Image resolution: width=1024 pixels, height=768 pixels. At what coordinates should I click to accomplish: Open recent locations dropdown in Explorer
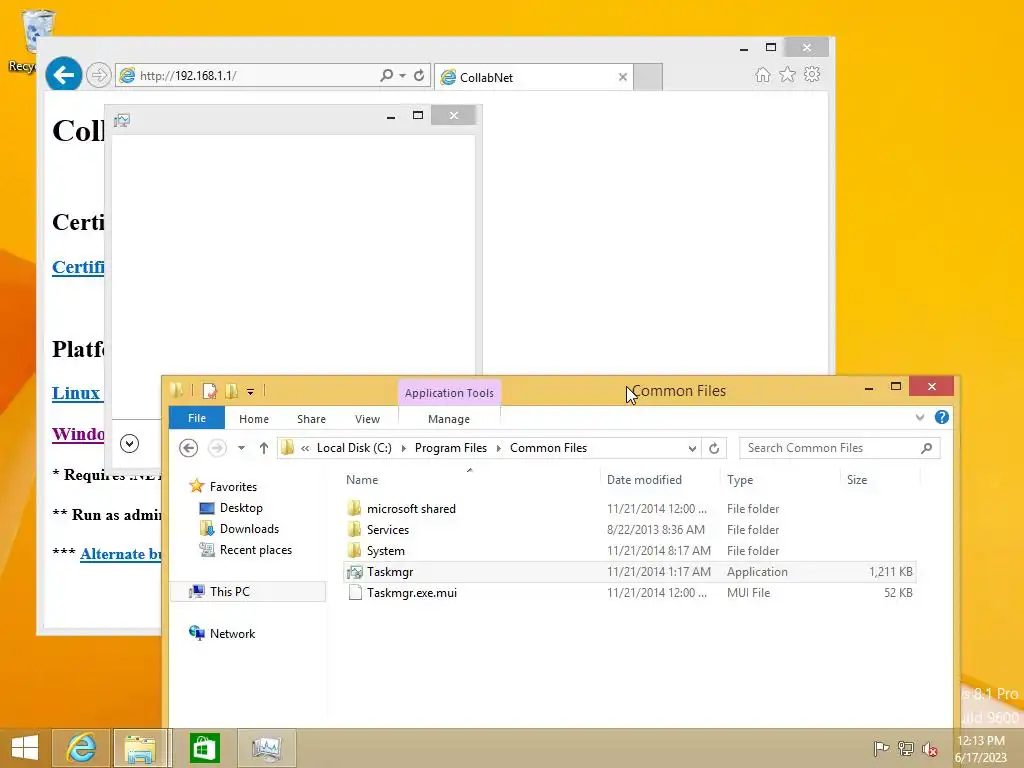coord(242,448)
